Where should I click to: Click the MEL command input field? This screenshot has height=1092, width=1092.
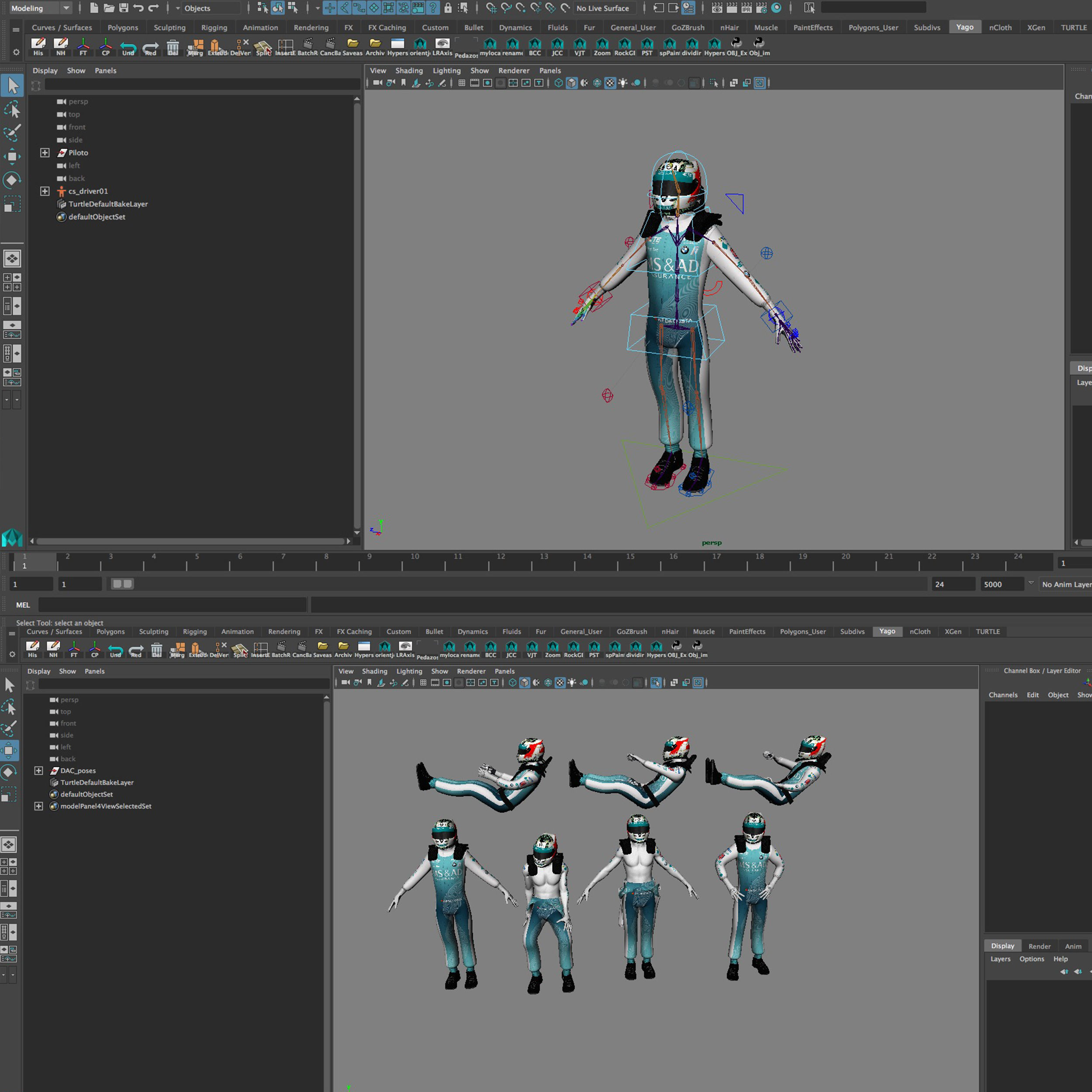click(173, 605)
